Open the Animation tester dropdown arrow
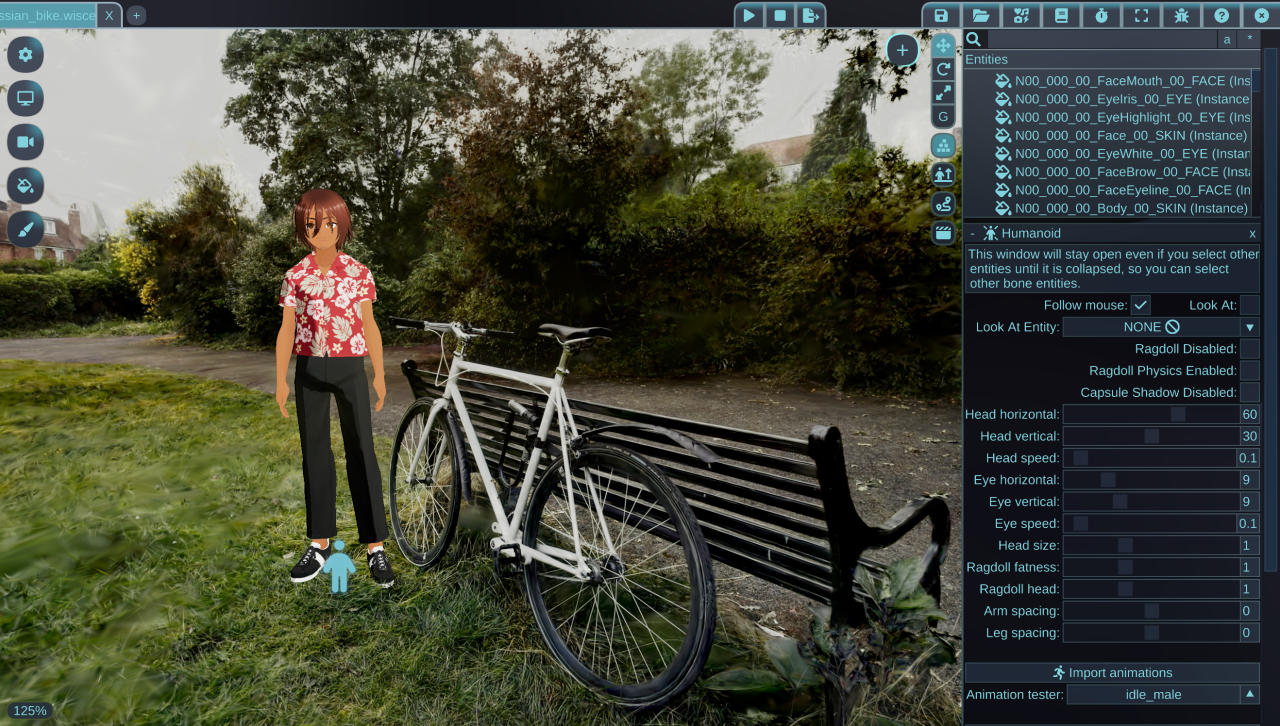This screenshot has width=1280, height=726. point(1249,694)
